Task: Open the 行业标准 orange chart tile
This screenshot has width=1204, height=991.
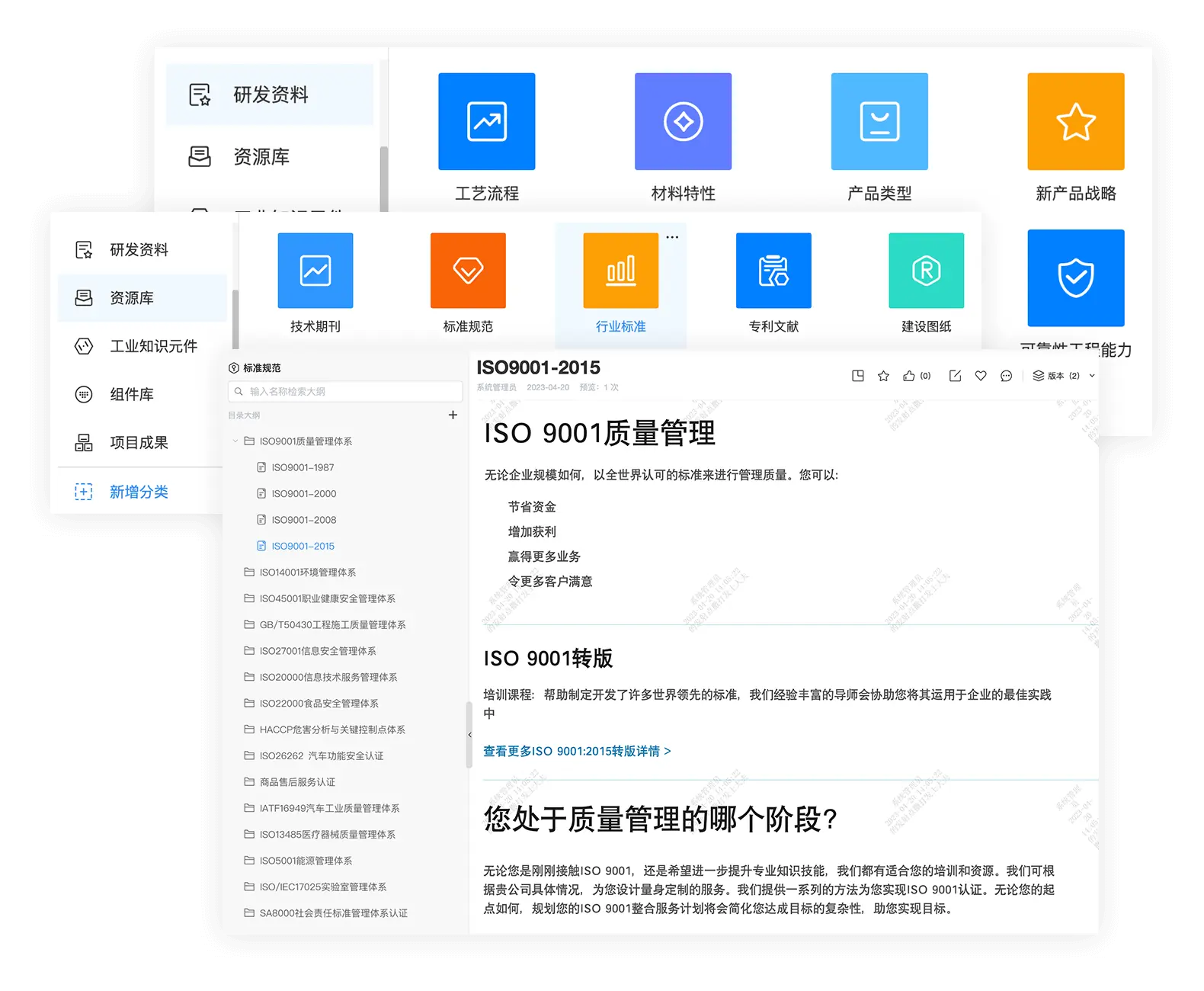Action: (620, 271)
